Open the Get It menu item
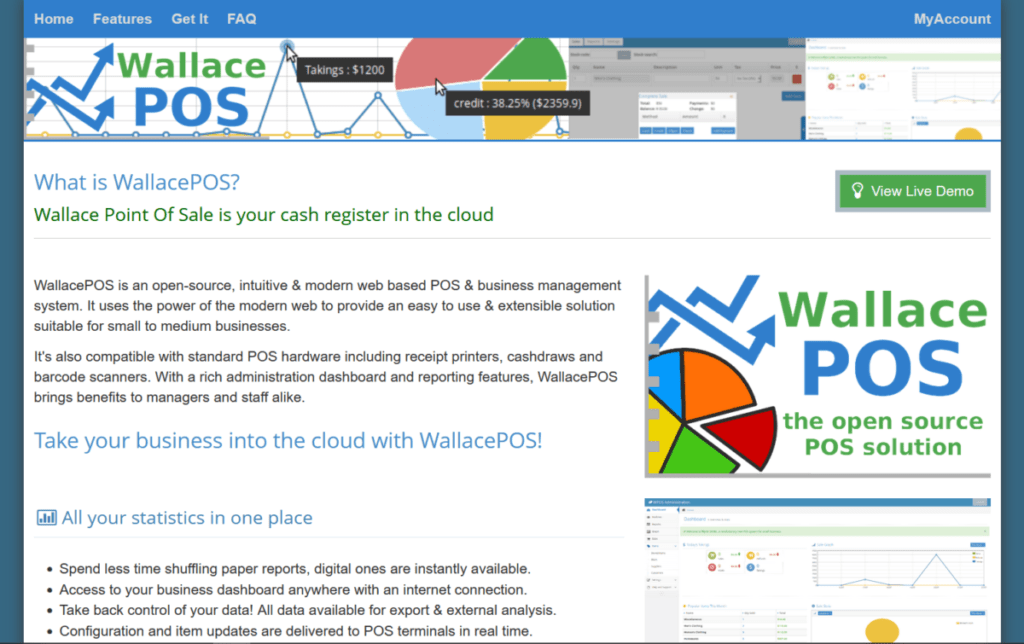 coord(189,19)
